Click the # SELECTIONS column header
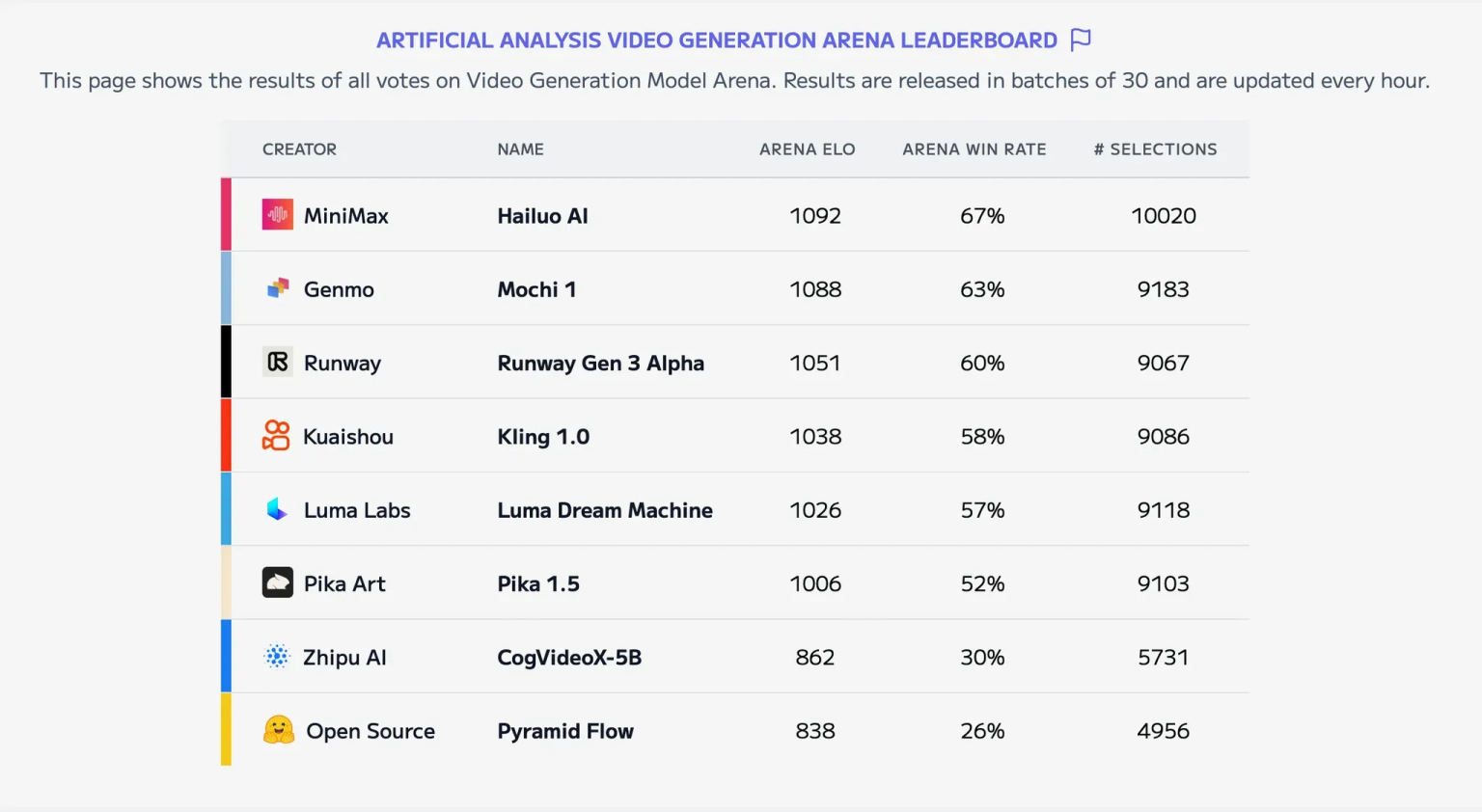The width and height of the screenshot is (1482, 812). pos(1155,149)
